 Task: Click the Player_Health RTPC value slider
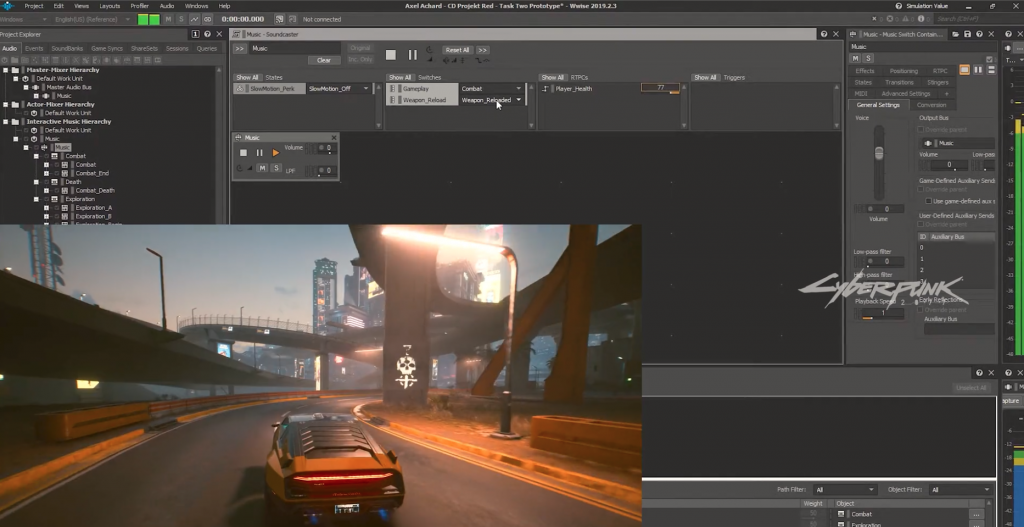click(660, 88)
